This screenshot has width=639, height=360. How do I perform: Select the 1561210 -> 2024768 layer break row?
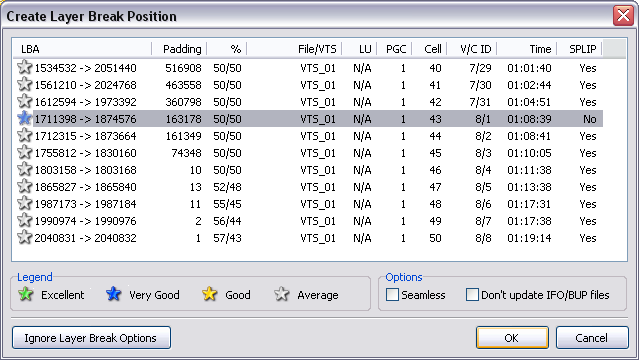(308, 85)
